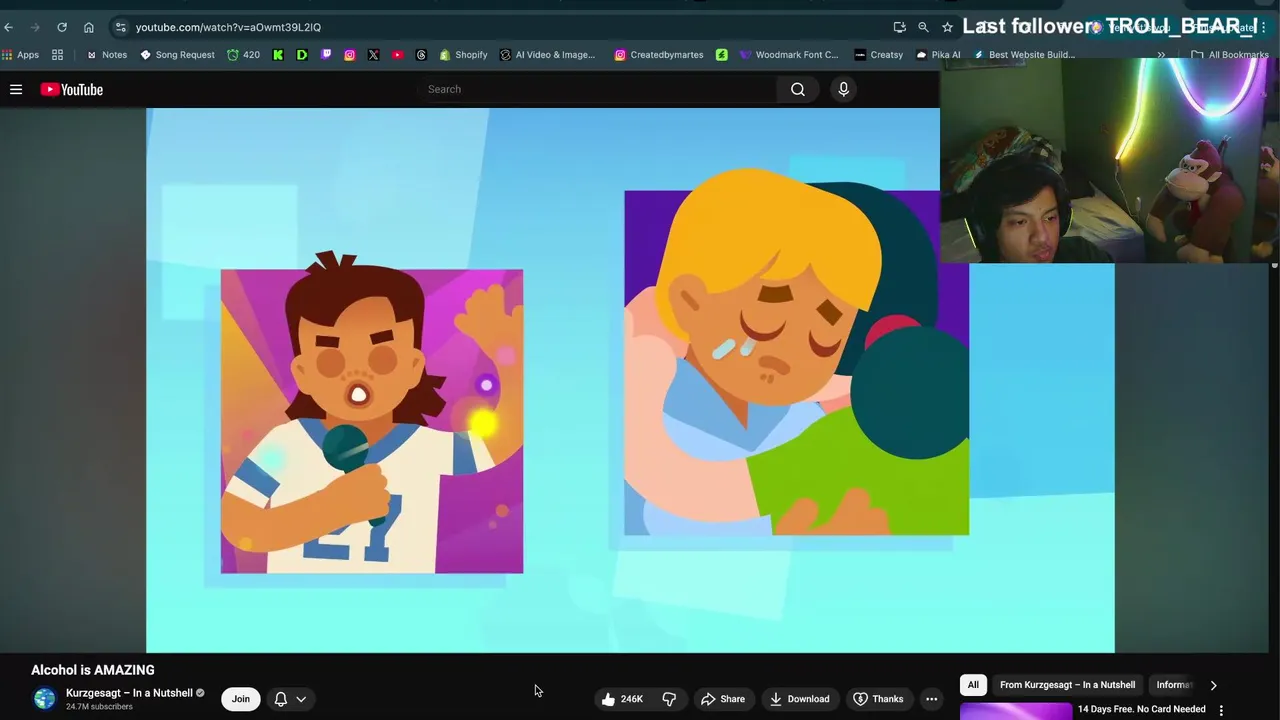The image size is (1280, 720).
Task: Open the YouTube bookmark icon
Action: point(397,55)
